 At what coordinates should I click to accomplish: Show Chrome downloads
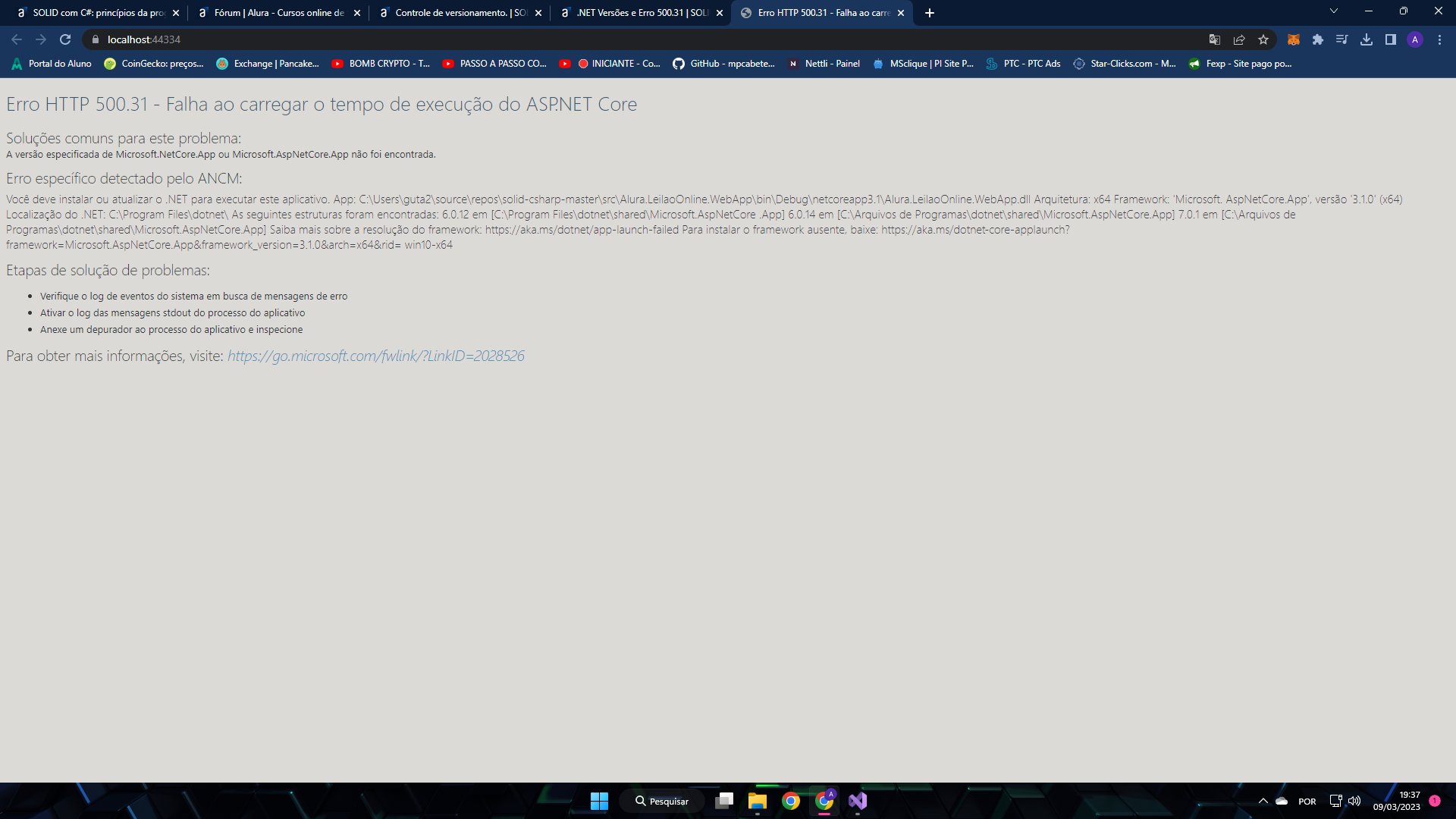(x=1367, y=39)
